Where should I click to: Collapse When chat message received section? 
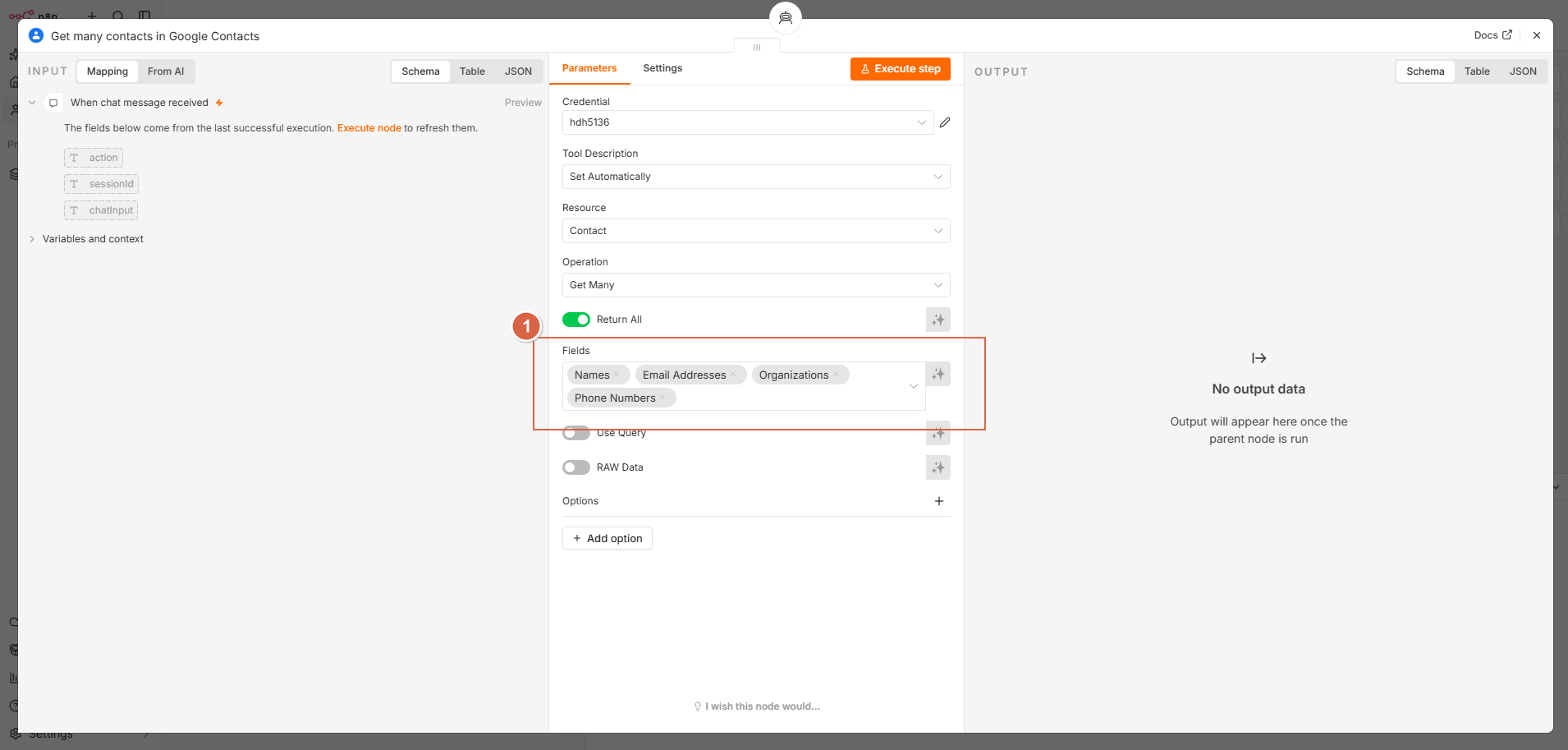(x=32, y=103)
